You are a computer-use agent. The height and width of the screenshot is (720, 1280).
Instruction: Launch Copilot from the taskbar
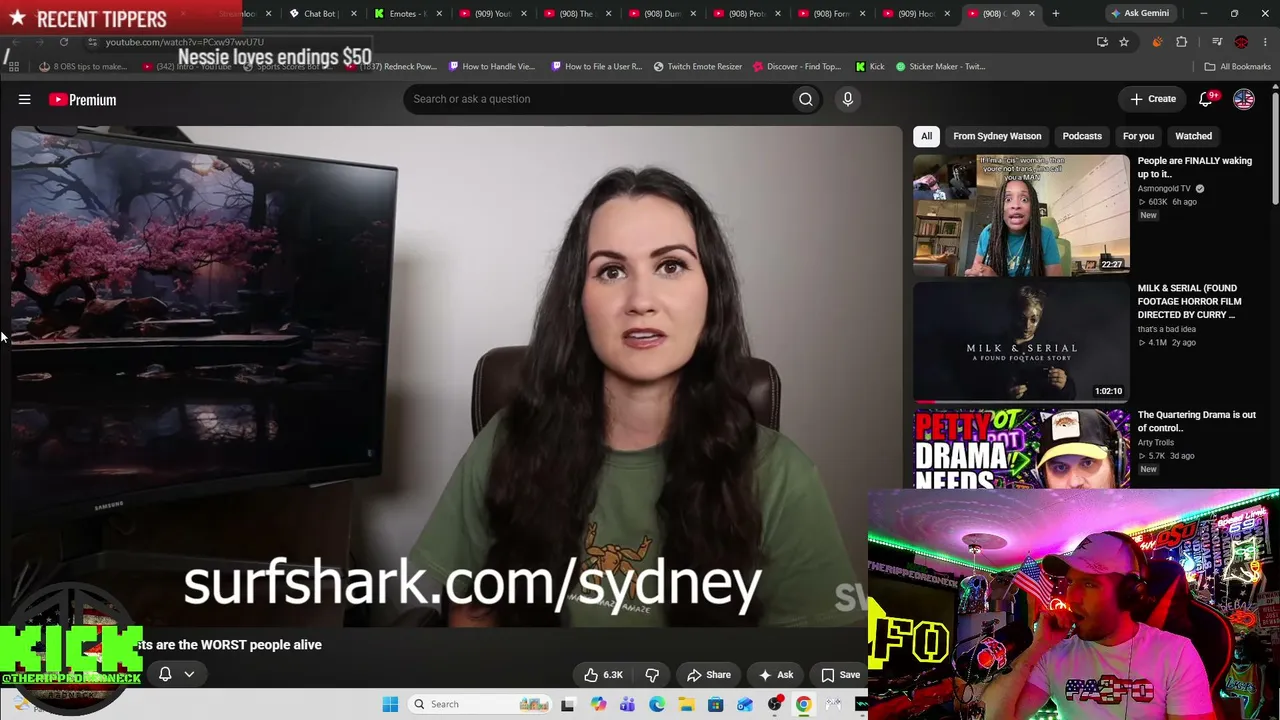598,705
